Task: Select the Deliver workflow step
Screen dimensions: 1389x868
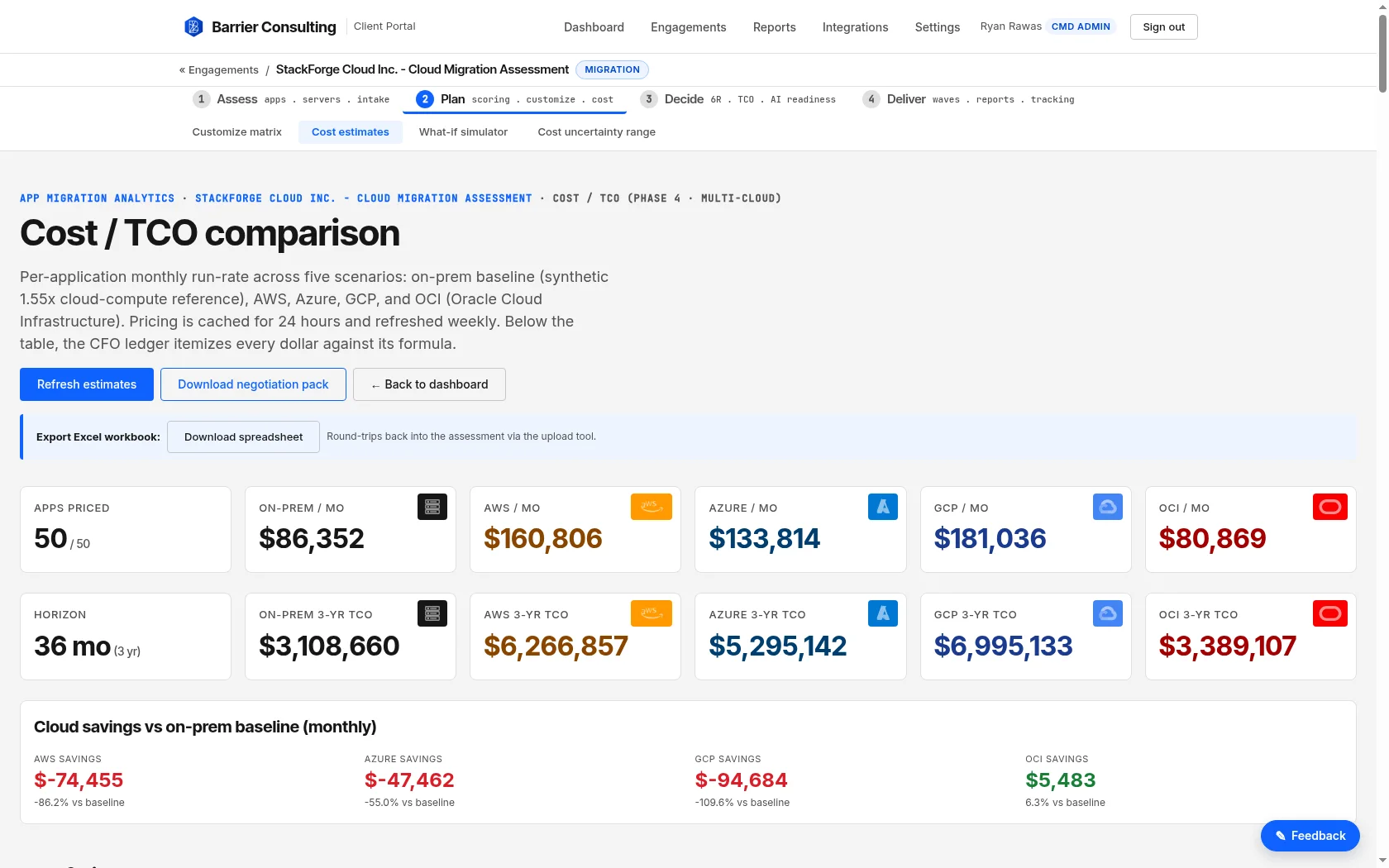Action: pos(968,99)
